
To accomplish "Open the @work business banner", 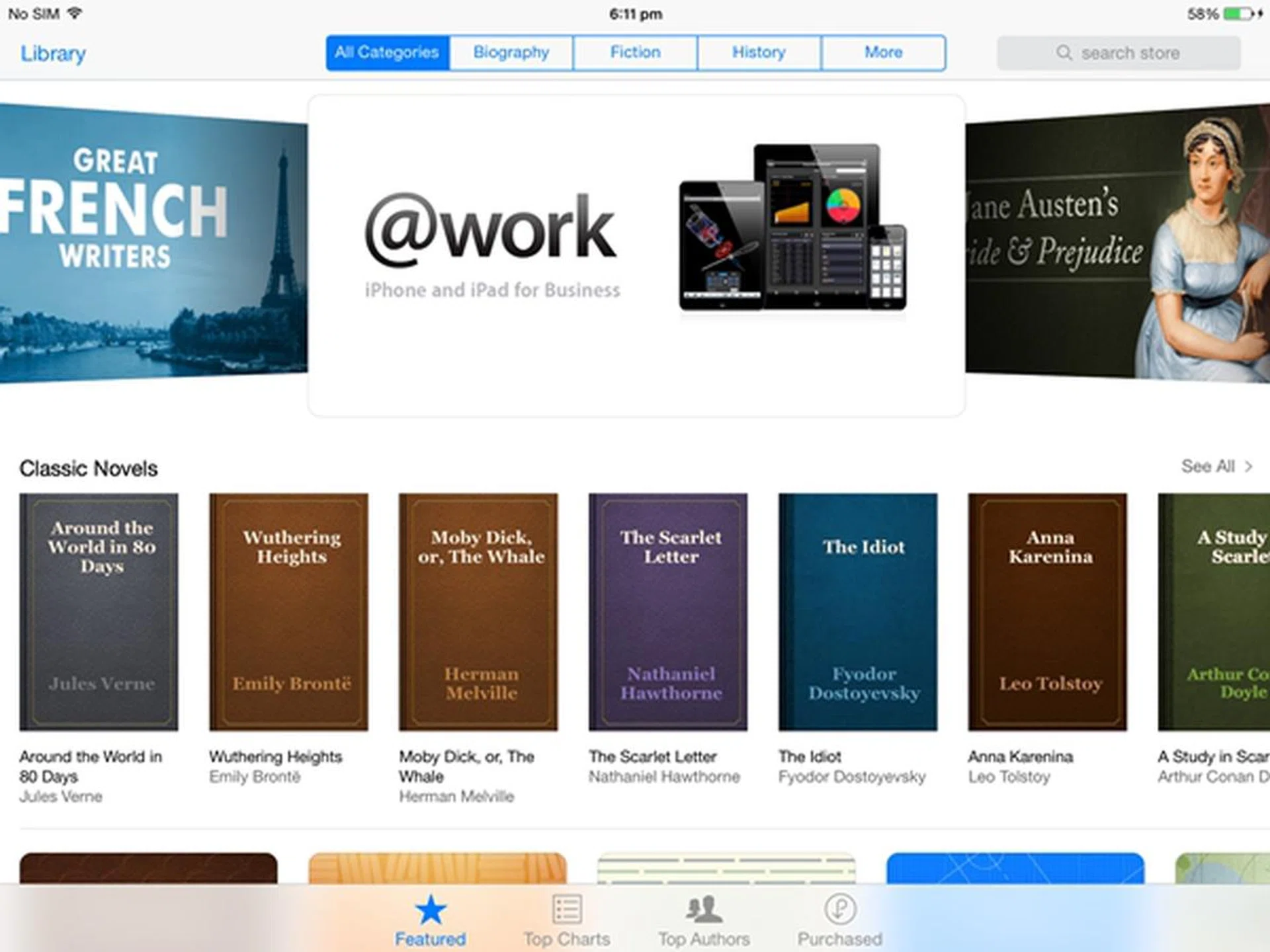I will pos(636,255).
